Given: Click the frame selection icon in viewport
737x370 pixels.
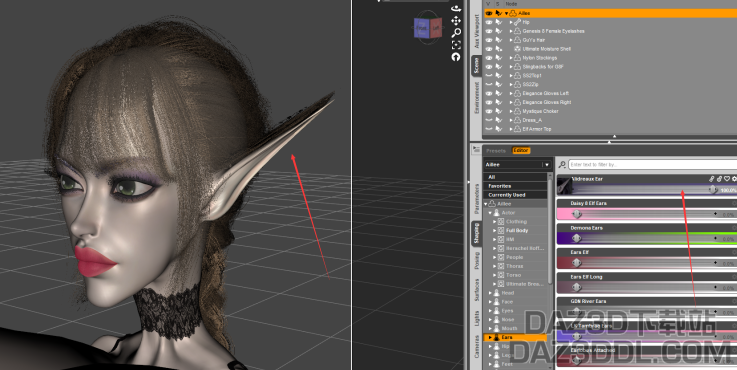Looking at the screenshot, I should 455,45.
